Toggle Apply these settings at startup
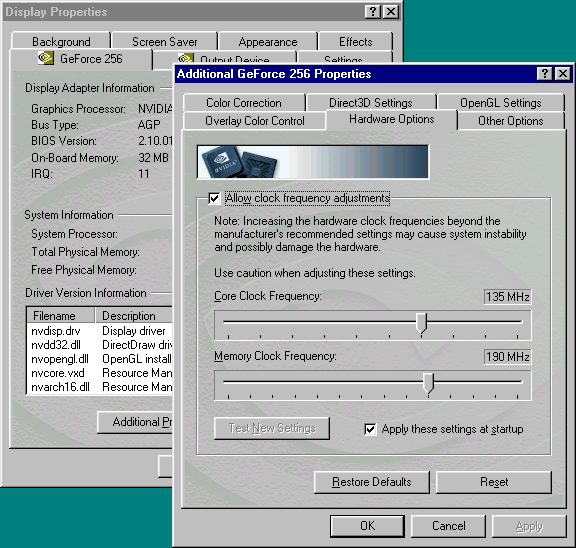The image size is (576, 548). click(370, 429)
